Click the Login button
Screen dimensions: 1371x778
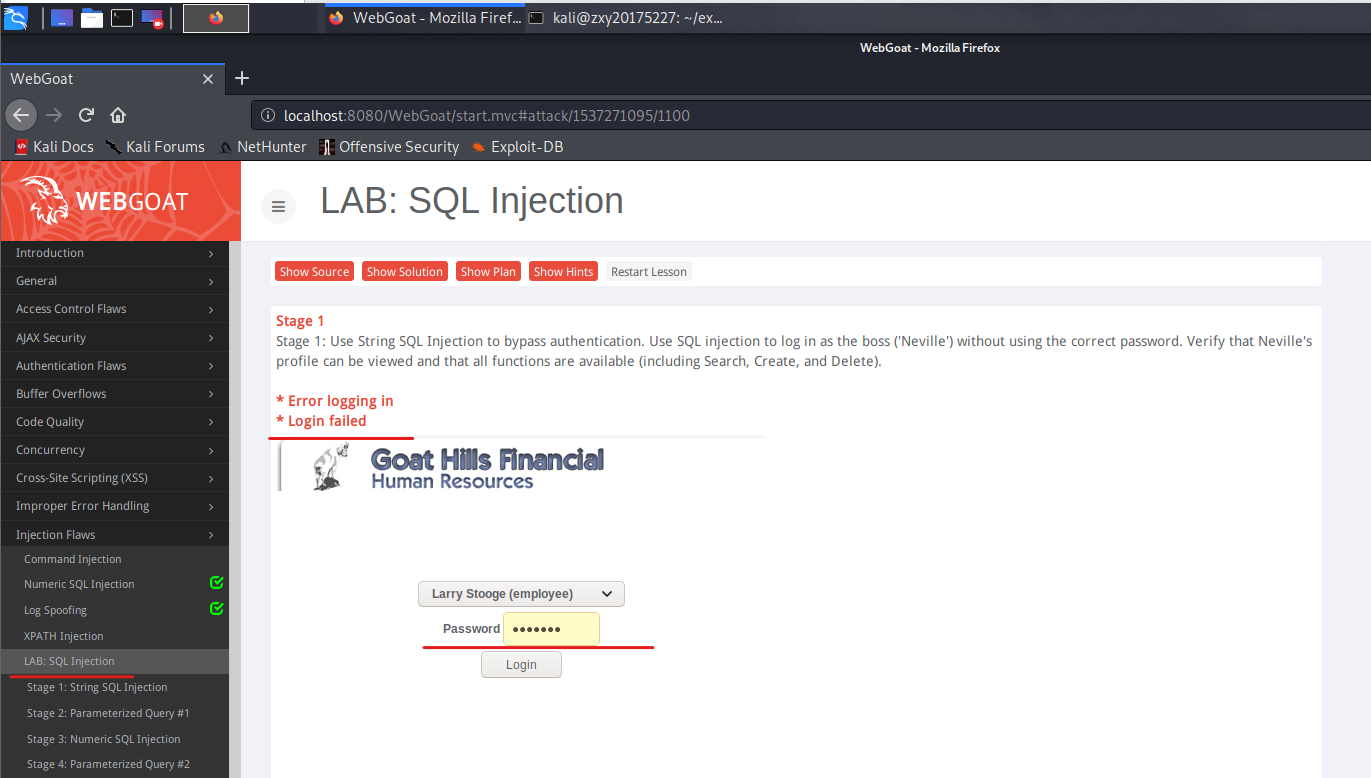[x=521, y=664]
